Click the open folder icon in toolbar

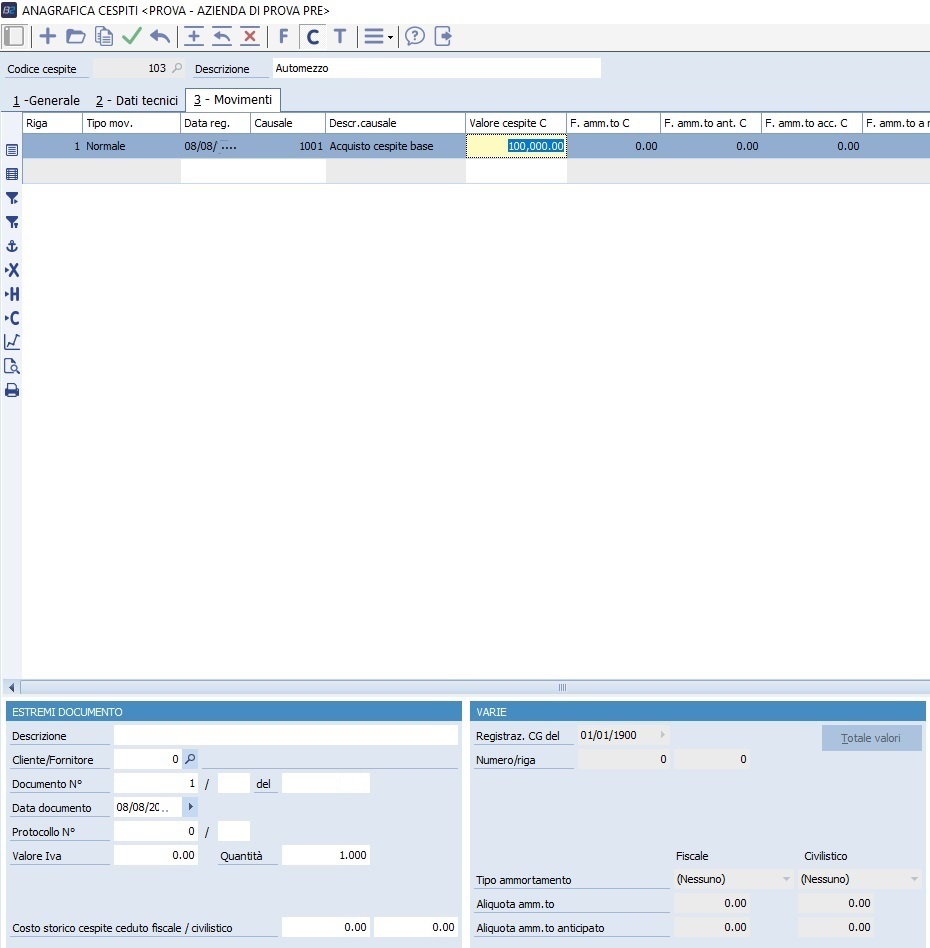tap(75, 37)
